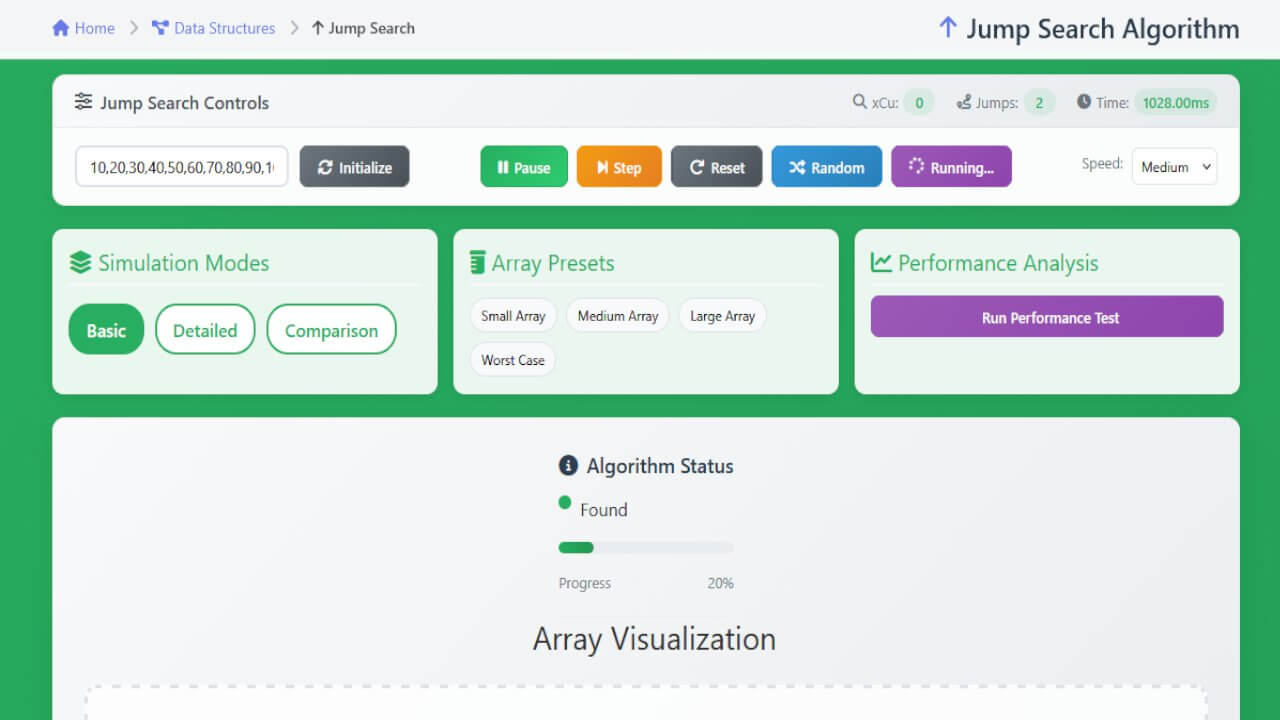Image resolution: width=1280 pixels, height=720 pixels.
Task: Run Performance Test in Performance Analysis panel
Action: click(1046, 316)
